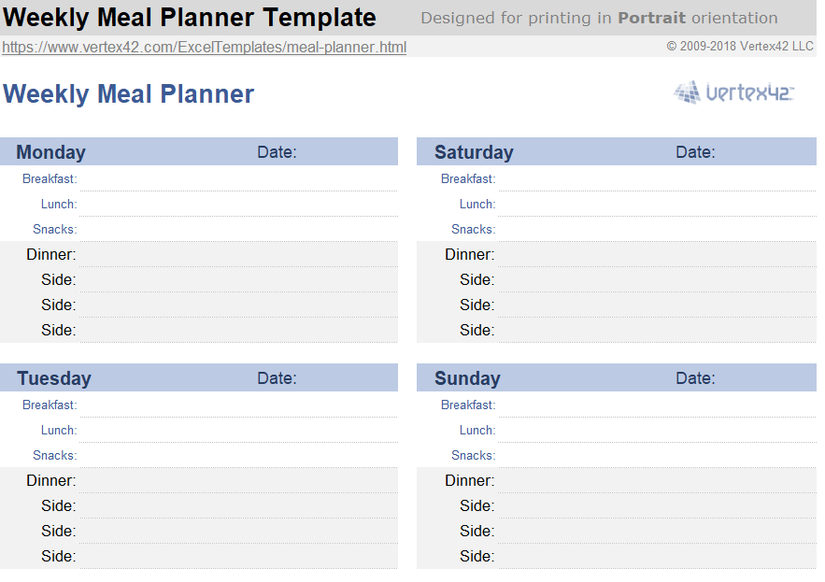Open the vertex42.com meal-planner link
The height and width of the screenshot is (582, 825).
204,47
